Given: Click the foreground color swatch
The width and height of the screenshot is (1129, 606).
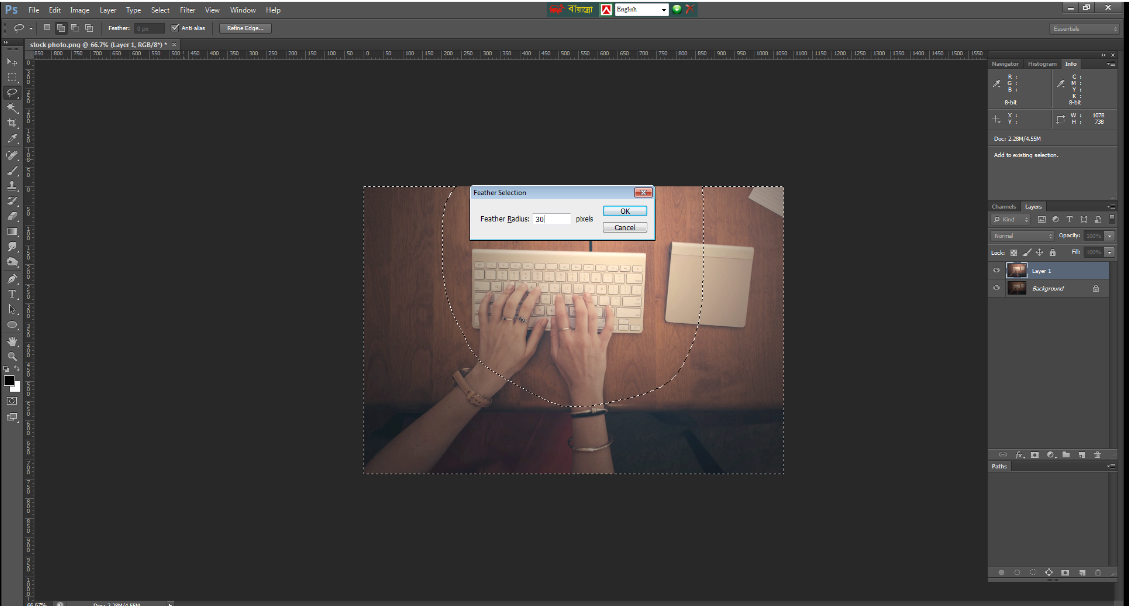Looking at the screenshot, I should point(8,381).
